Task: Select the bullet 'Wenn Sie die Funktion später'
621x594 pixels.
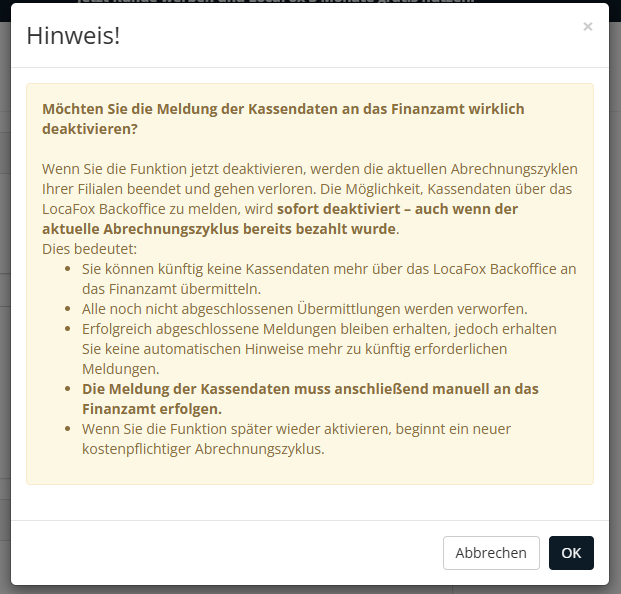Action: pyautogui.click(x=296, y=429)
